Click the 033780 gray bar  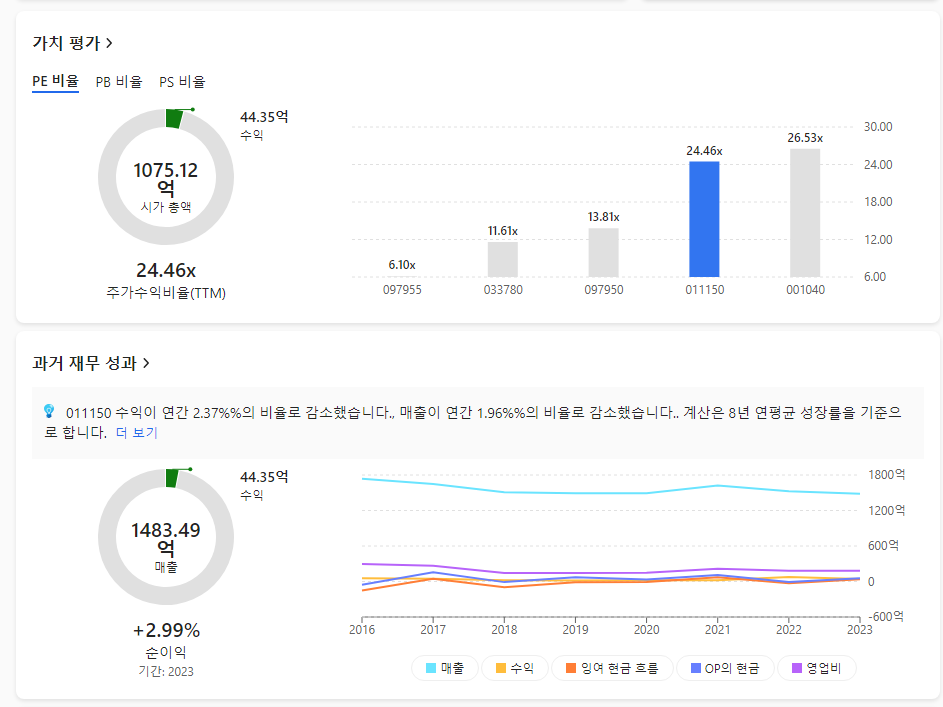[503, 259]
